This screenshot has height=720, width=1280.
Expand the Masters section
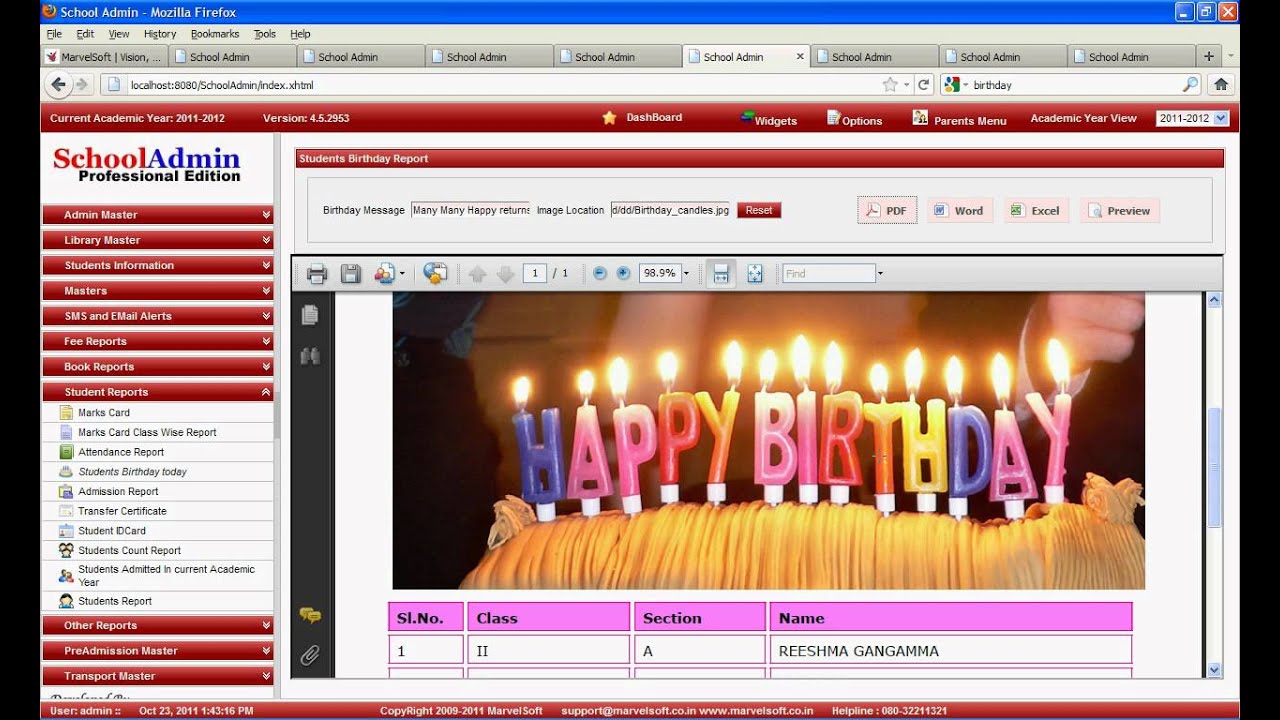click(x=157, y=291)
